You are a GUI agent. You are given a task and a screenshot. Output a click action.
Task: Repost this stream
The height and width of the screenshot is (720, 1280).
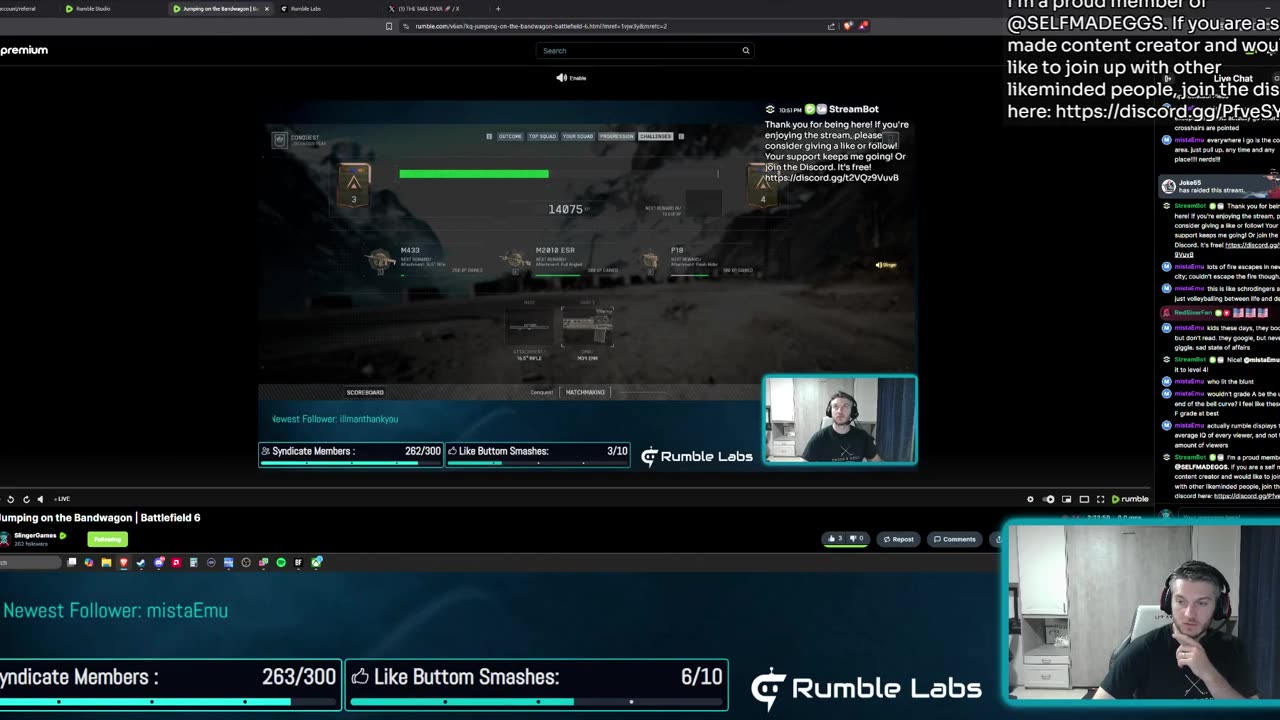(x=898, y=539)
